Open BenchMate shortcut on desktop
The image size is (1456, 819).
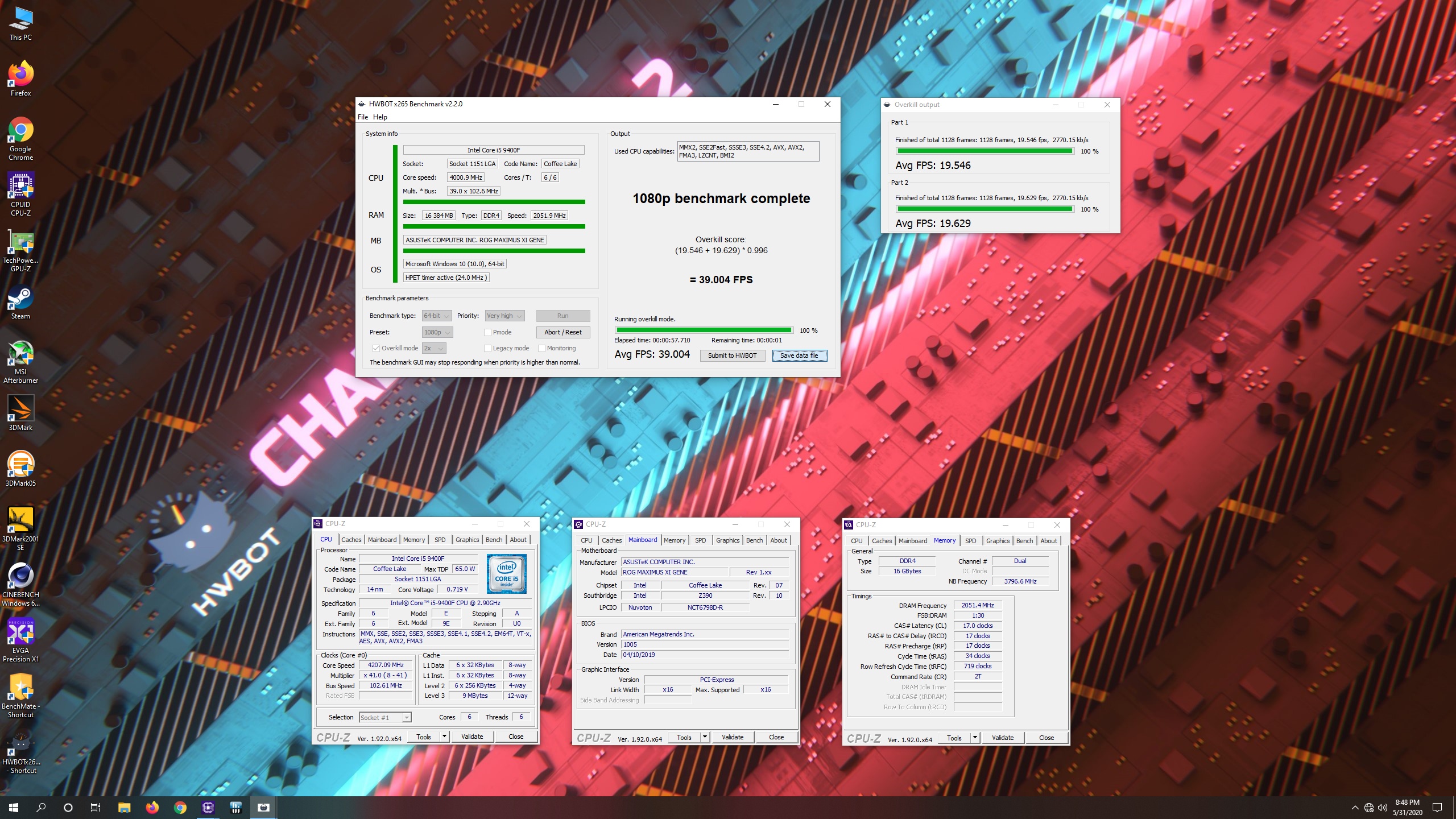20,695
